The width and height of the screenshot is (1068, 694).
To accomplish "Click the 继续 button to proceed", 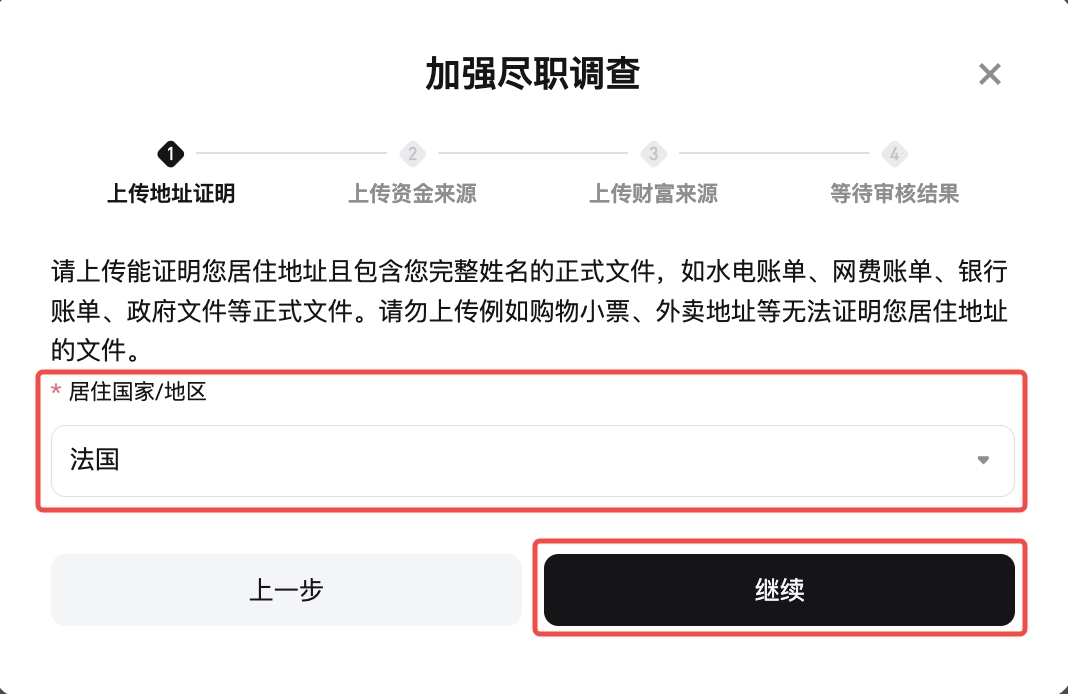I will coord(779,590).
